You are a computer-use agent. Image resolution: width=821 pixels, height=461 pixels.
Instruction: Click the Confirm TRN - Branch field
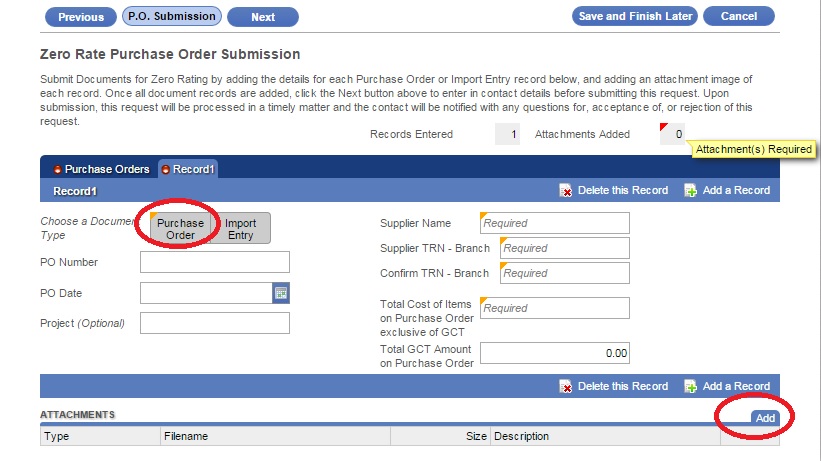[565, 273]
